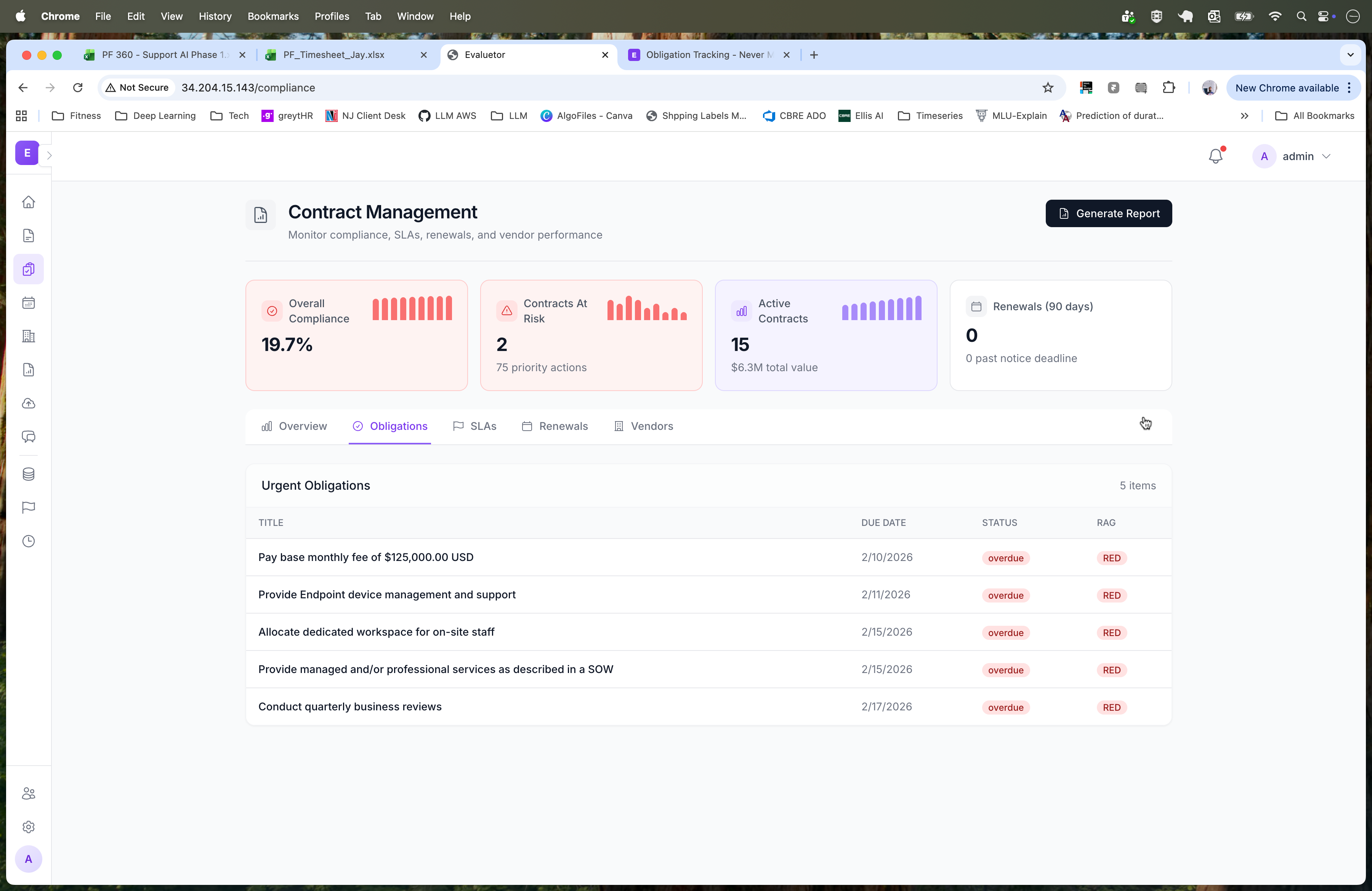
Task: Click the Generate Report button
Action: click(1108, 213)
